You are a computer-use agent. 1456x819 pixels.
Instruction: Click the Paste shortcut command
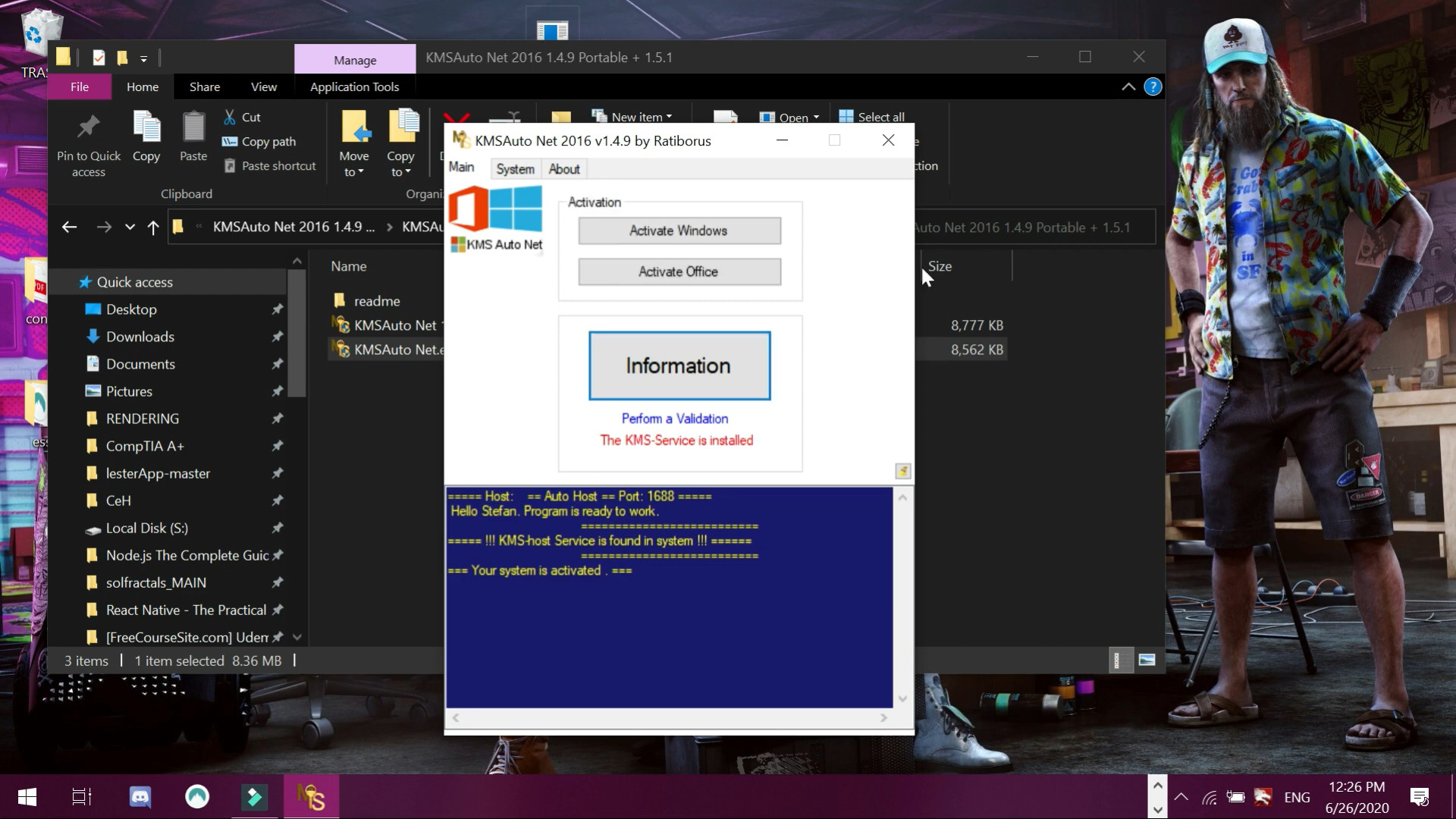(269, 166)
